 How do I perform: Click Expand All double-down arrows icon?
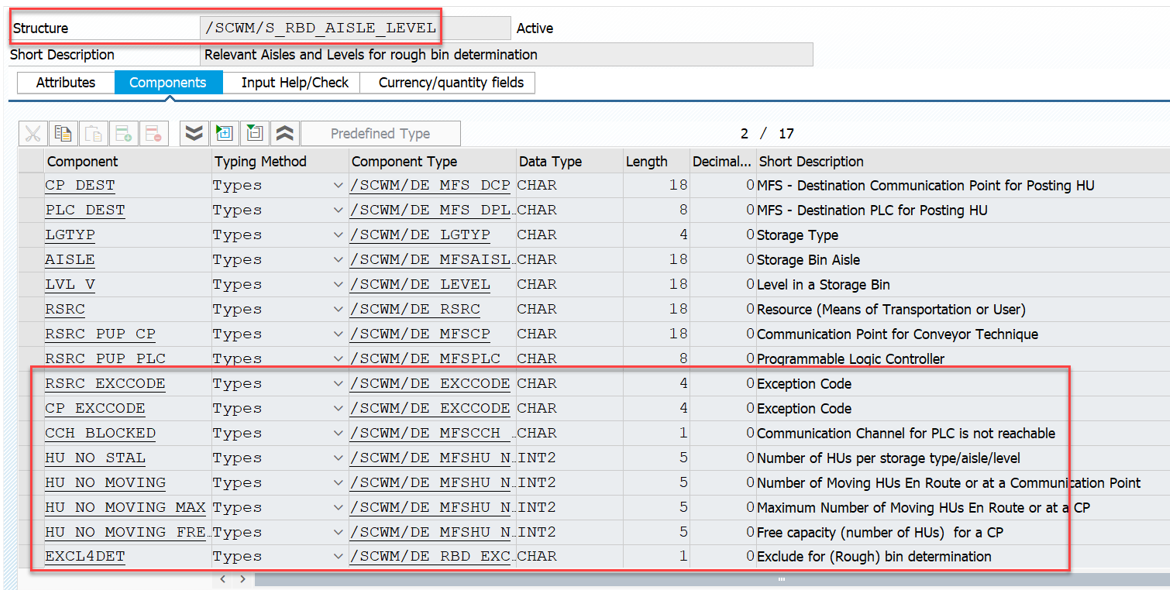coord(194,134)
